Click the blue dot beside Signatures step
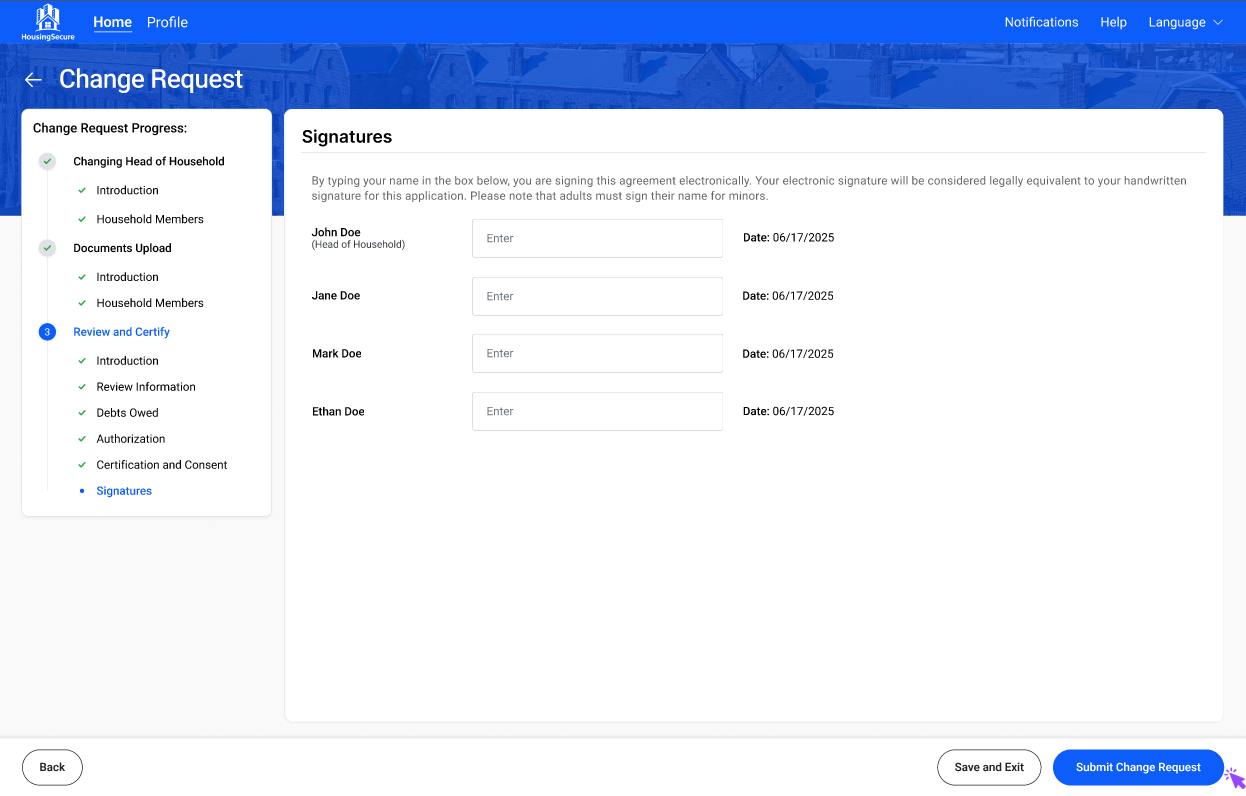The height and width of the screenshot is (796, 1246). pyautogui.click(x=82, y=491)
